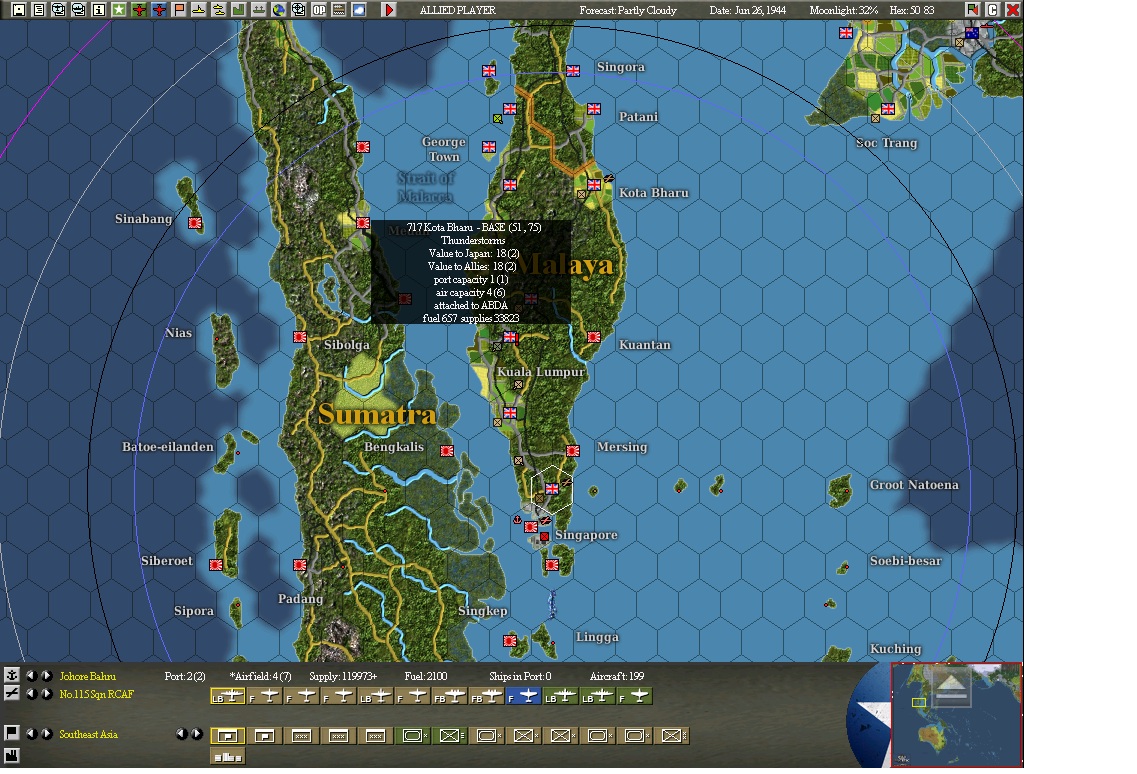Click the minimap in the corner
Screen dimensions: 1137x774
(x=956, y=715)
